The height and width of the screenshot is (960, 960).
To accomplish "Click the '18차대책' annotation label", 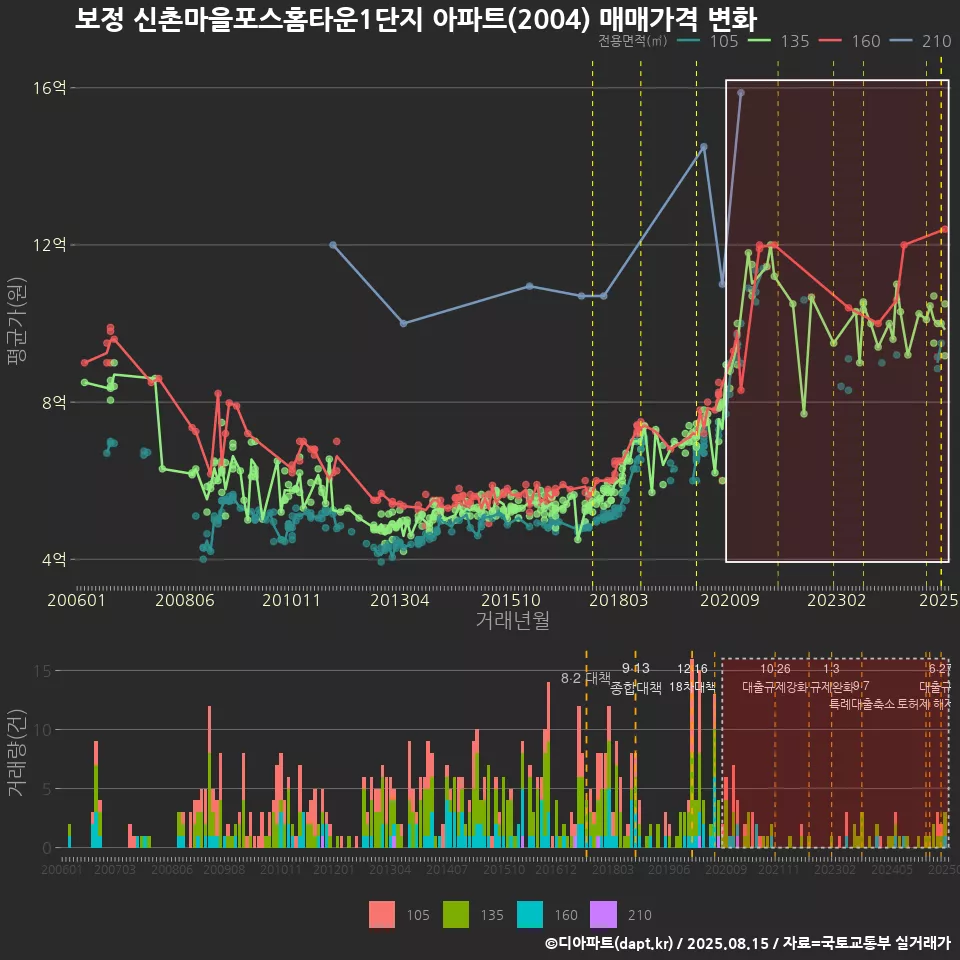I will coord(692,687).
